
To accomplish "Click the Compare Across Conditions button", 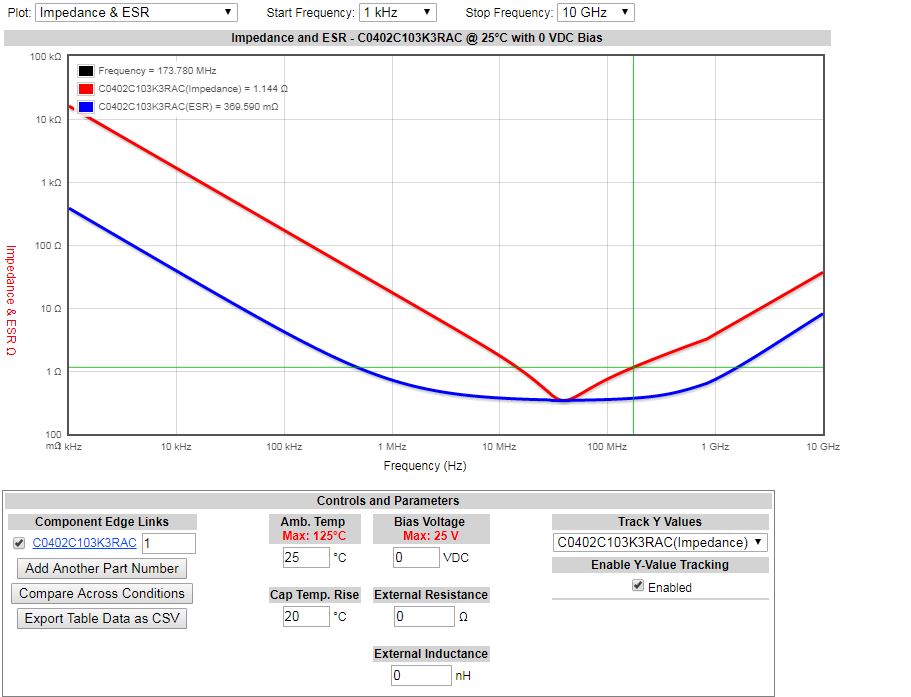I will pyautogui.click(x=104, y=593).
